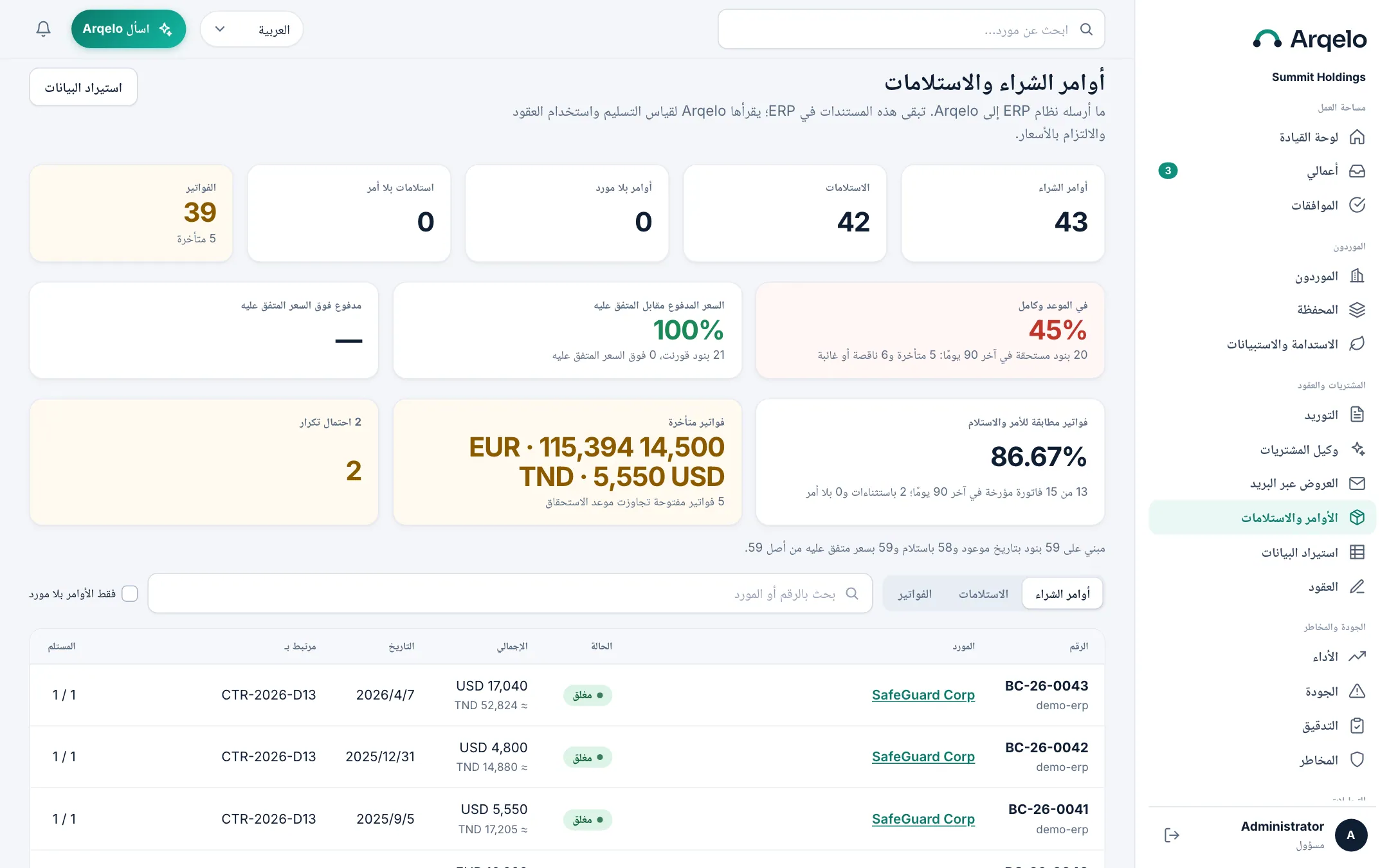
Task: Click the Administrator profile avatar
Action: coord(1350,835)
